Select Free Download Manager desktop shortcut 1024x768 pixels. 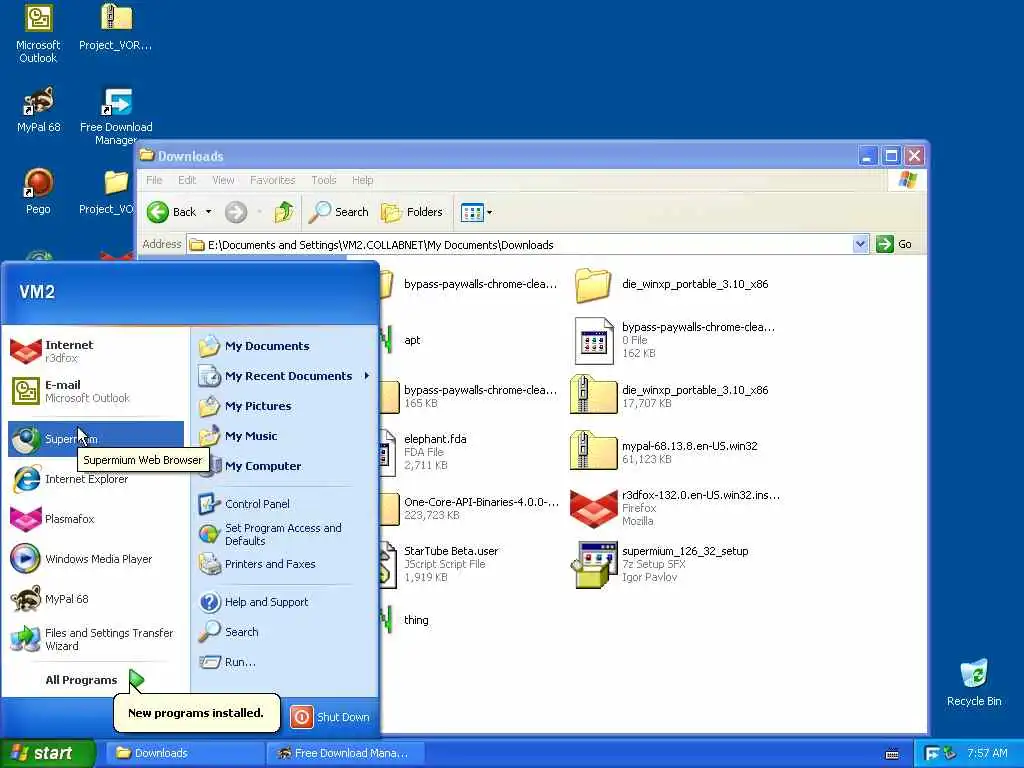(116, 116)
